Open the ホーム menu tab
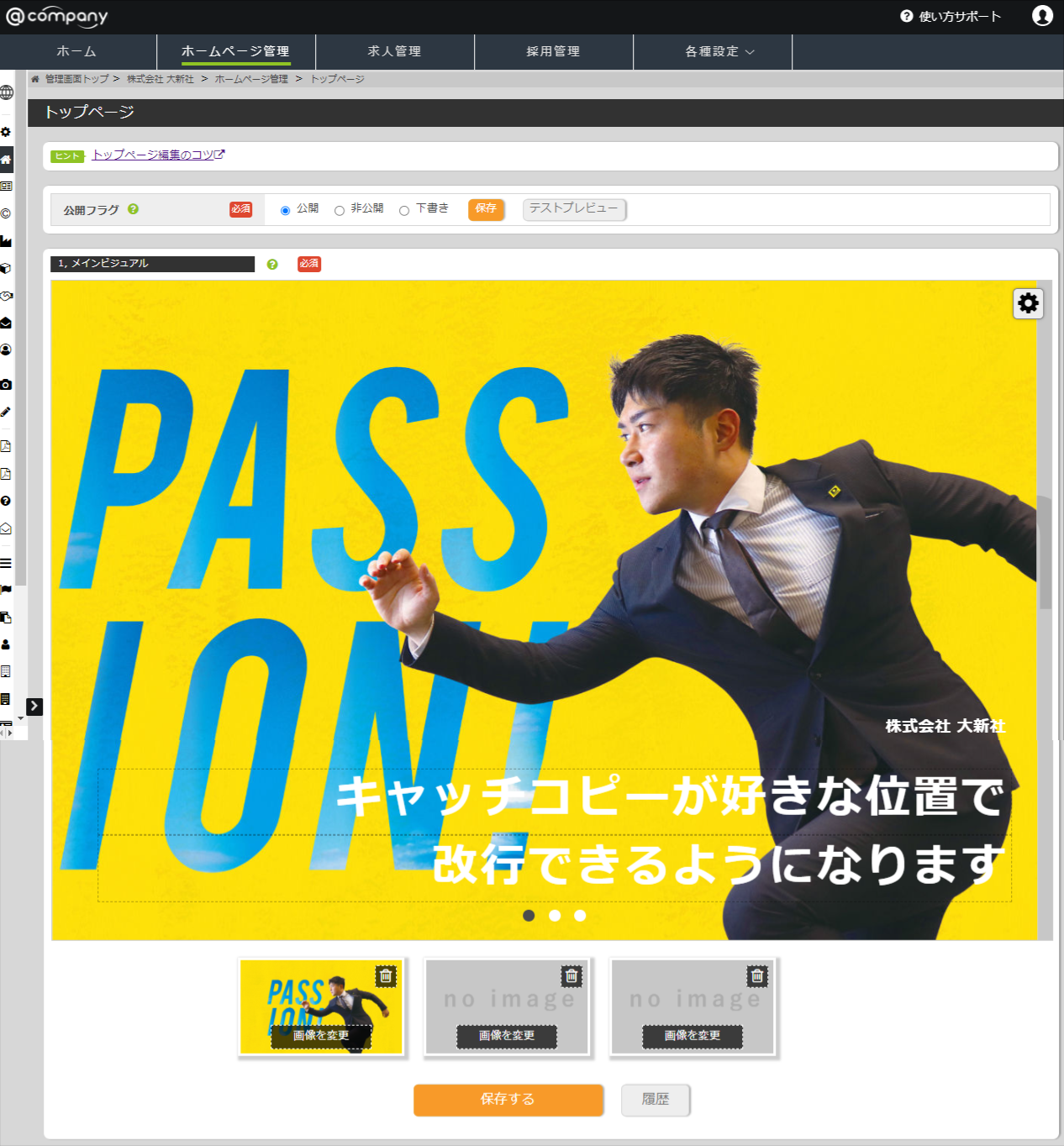Image resolution: width=1064 pixels, height=1146 pixels. pos(78,51)
